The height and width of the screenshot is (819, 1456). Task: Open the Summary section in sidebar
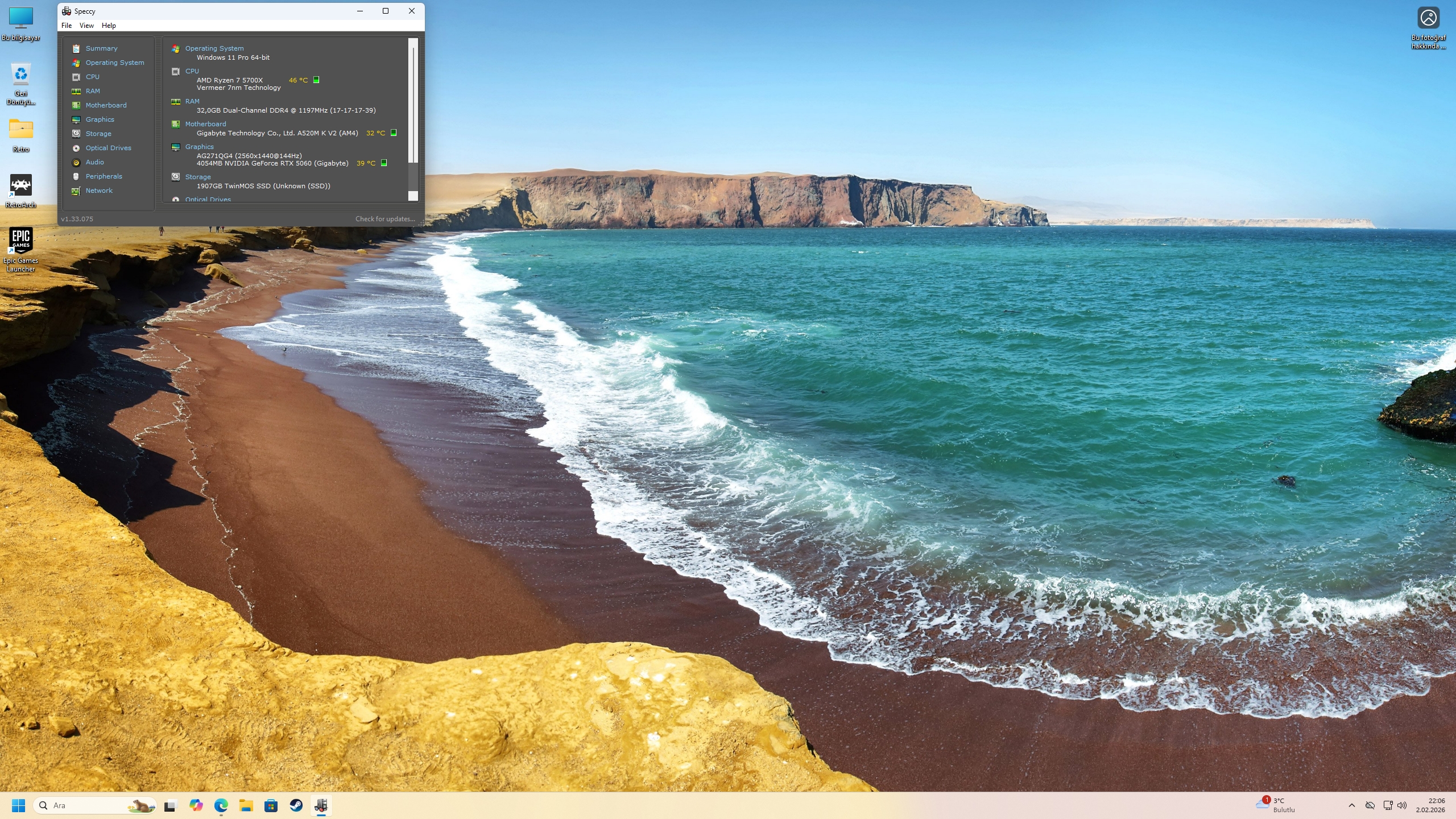coord(101,48)
